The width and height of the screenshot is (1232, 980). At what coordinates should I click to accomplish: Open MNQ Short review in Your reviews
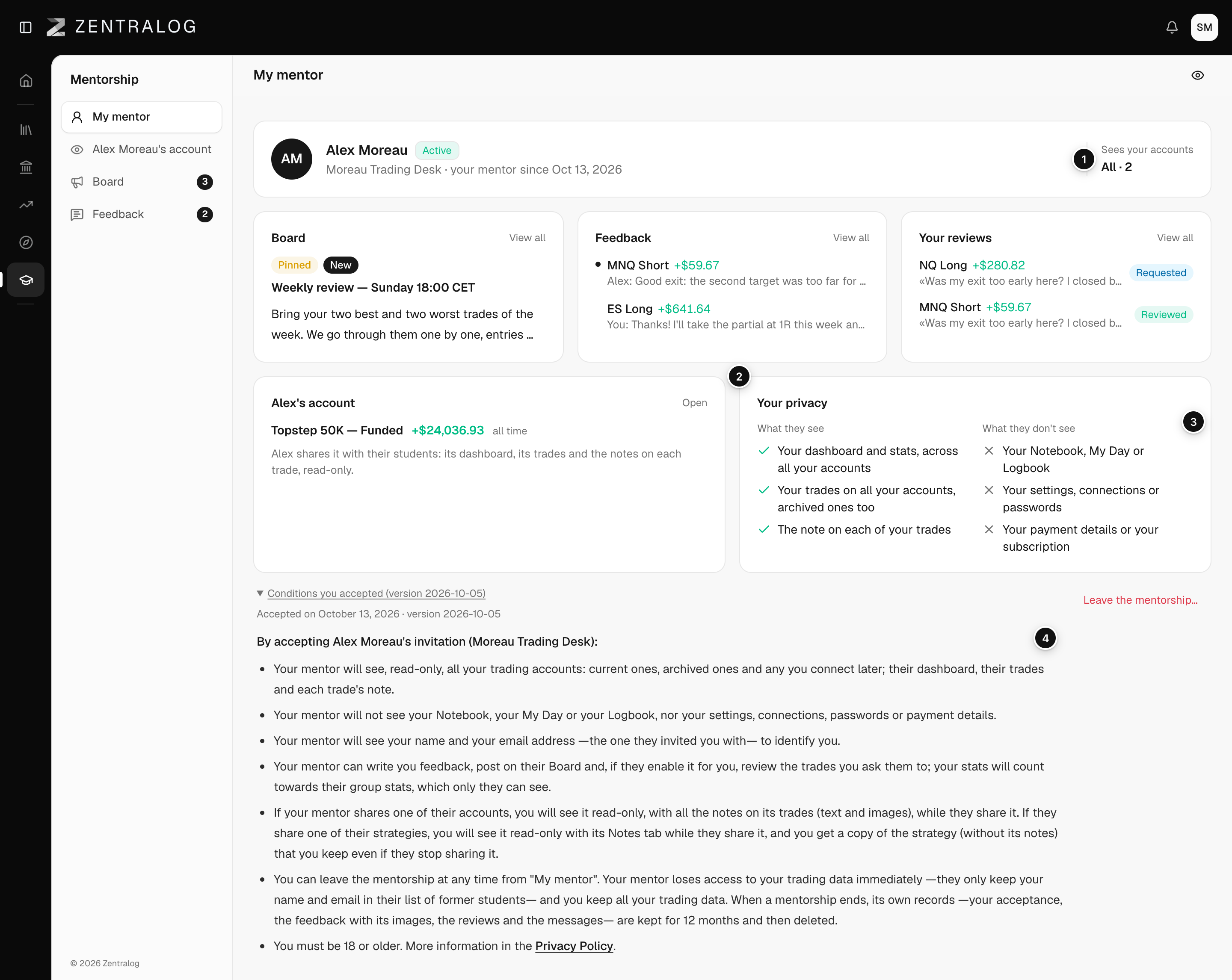point(1020,315)
